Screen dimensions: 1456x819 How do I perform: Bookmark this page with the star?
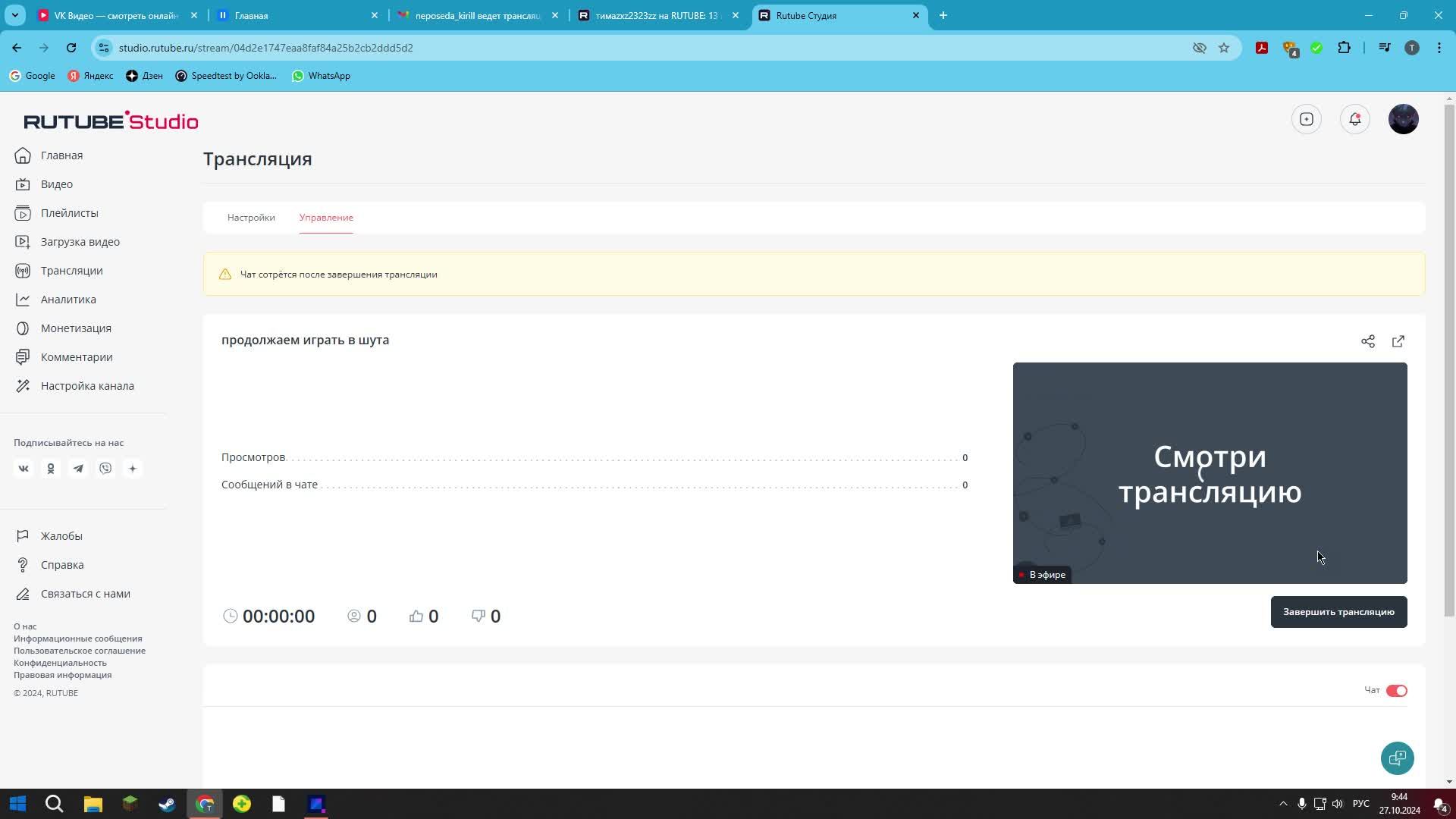tap(1224, 48)
